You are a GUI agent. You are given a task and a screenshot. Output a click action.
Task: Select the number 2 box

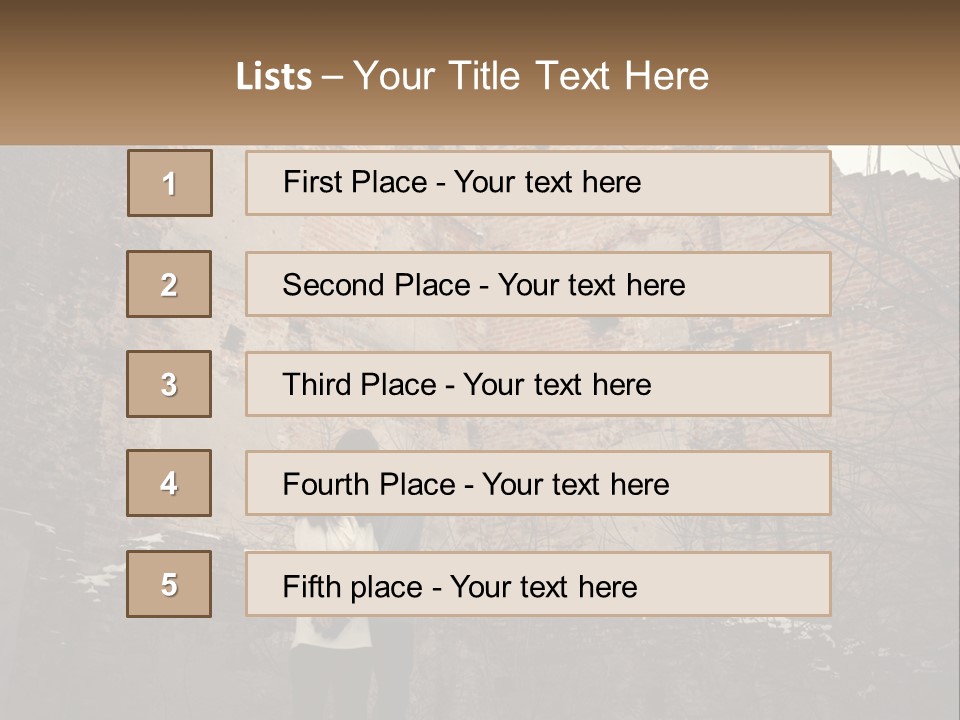pos(169,285)
